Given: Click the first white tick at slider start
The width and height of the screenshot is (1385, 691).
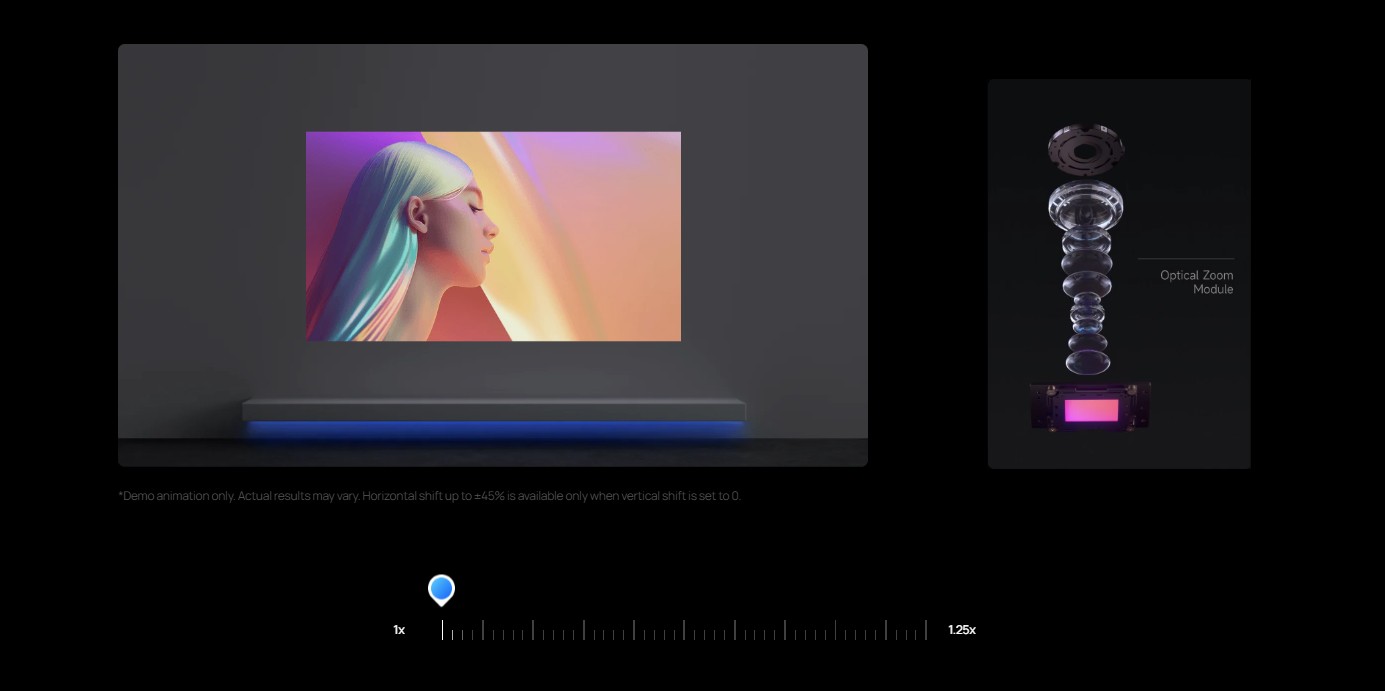Looking at the screenshot, I should click(x=442, y=630).
